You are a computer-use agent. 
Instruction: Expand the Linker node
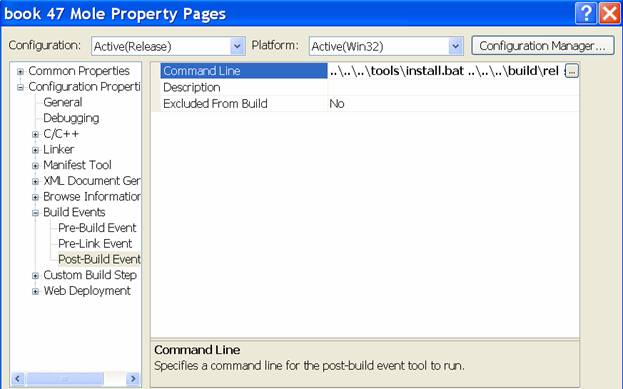[x=35, y=150]
